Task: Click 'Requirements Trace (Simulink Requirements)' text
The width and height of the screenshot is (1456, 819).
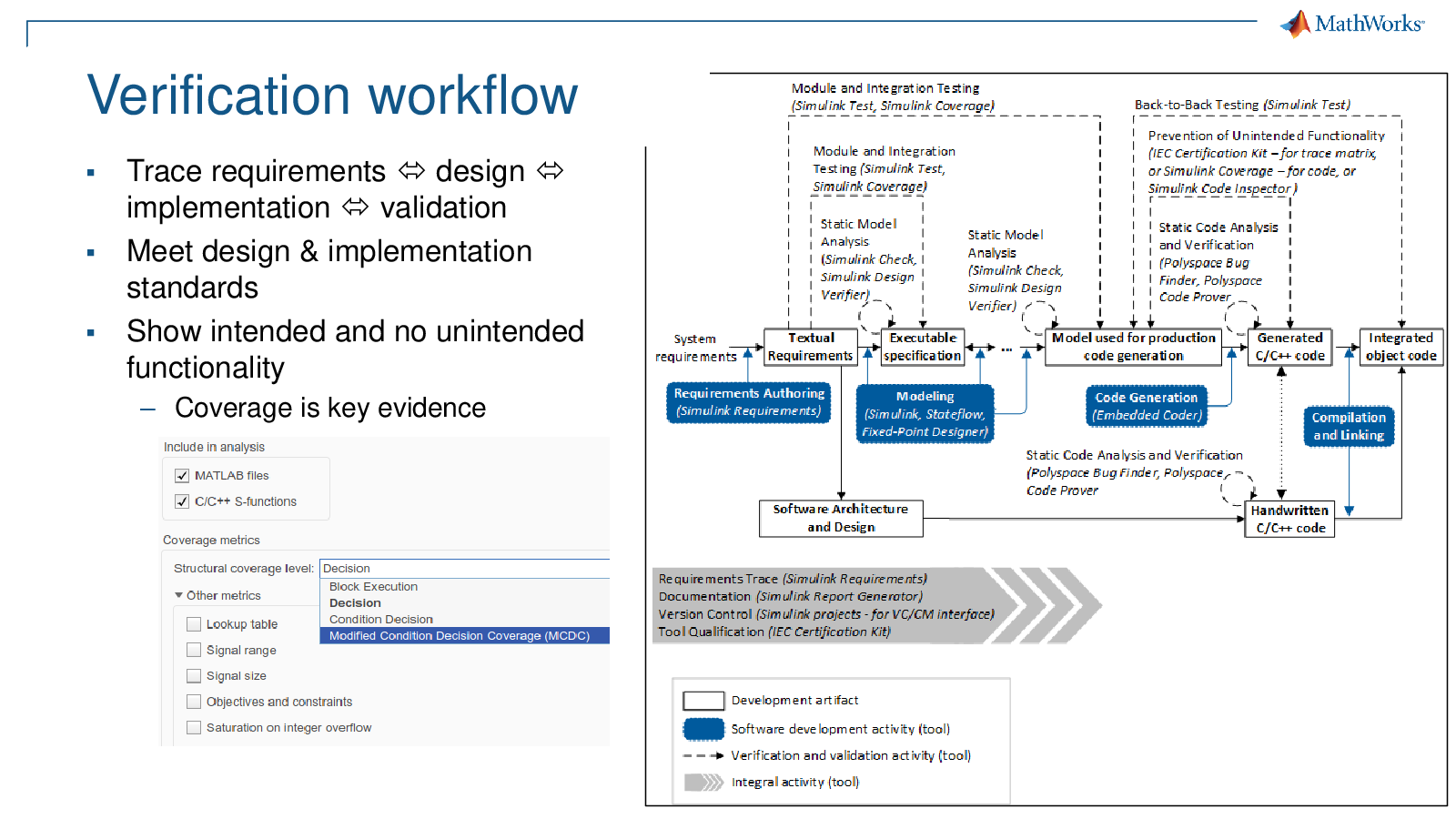Action: [793, 579]
